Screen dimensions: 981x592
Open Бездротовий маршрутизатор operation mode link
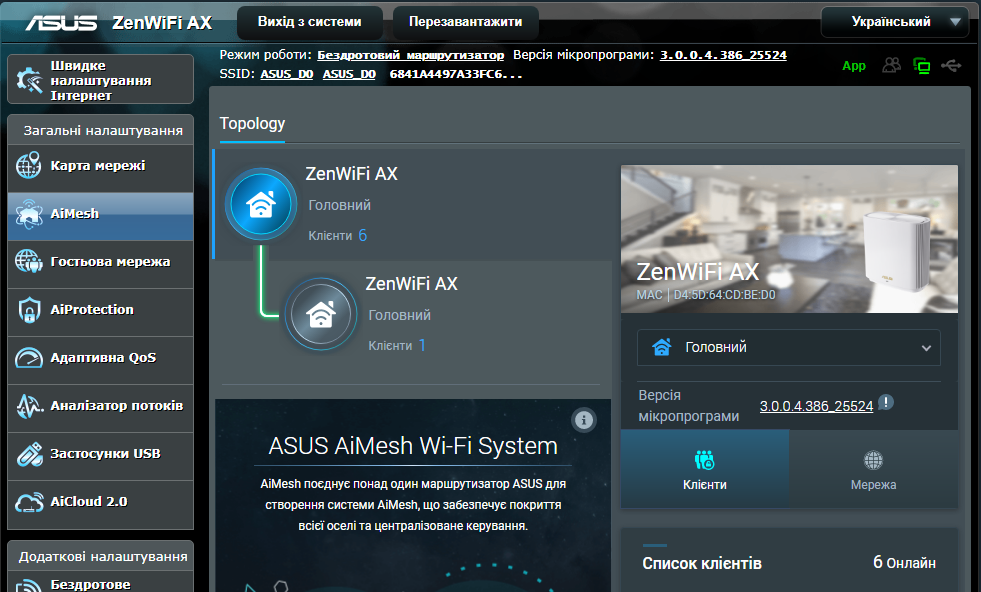(x=410, y=55)
